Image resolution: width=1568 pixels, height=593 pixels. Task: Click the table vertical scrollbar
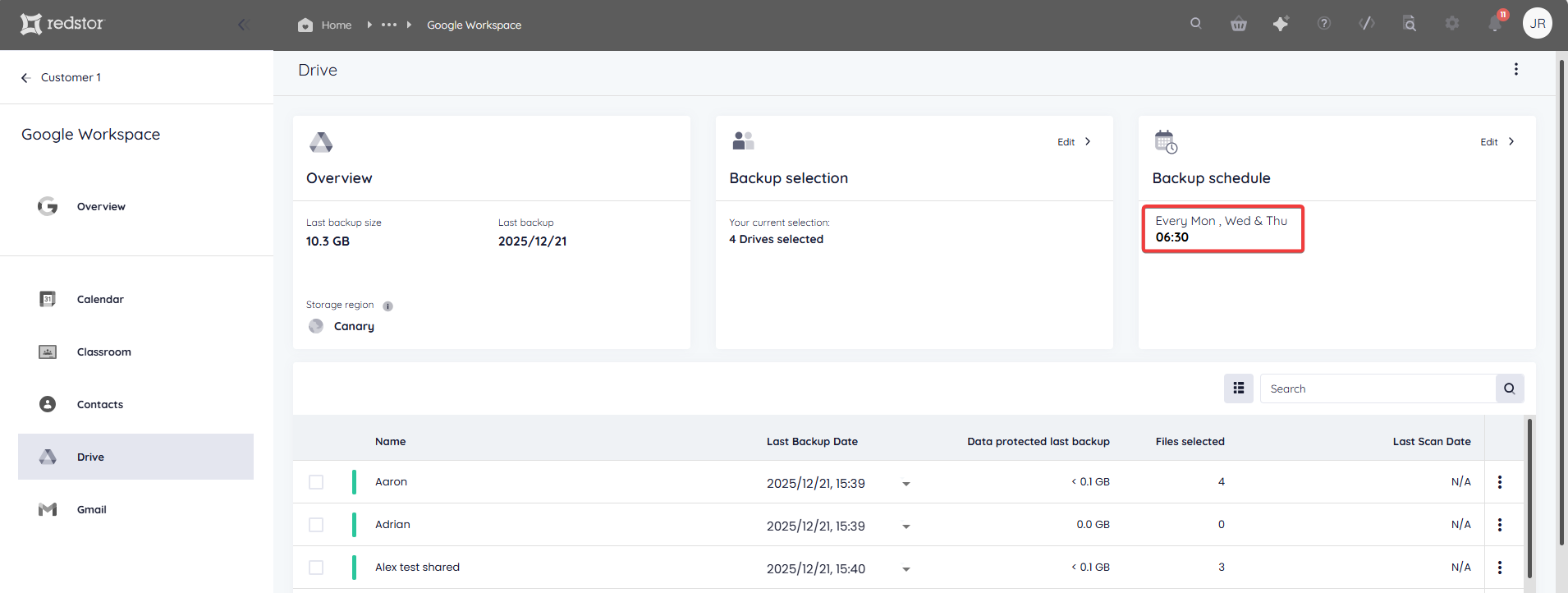click(x=1530, y=499)
